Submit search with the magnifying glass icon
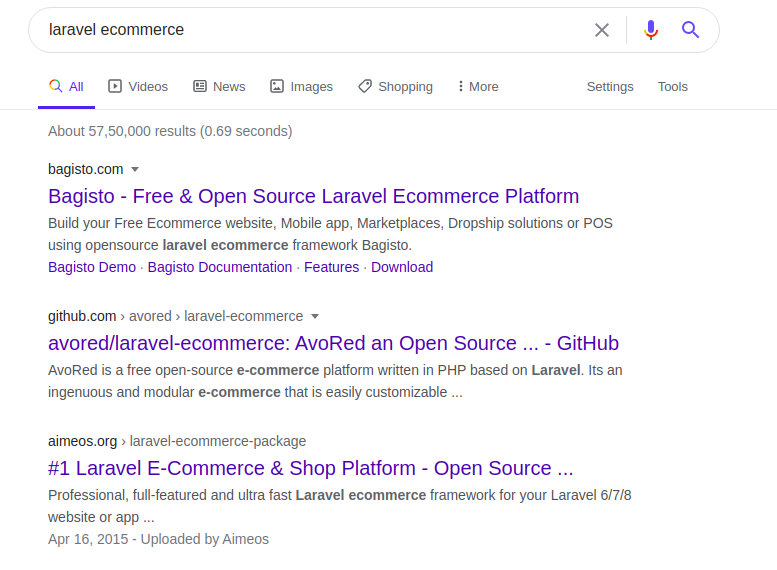Viewport: 777px width, 570px height. (690, 30)
